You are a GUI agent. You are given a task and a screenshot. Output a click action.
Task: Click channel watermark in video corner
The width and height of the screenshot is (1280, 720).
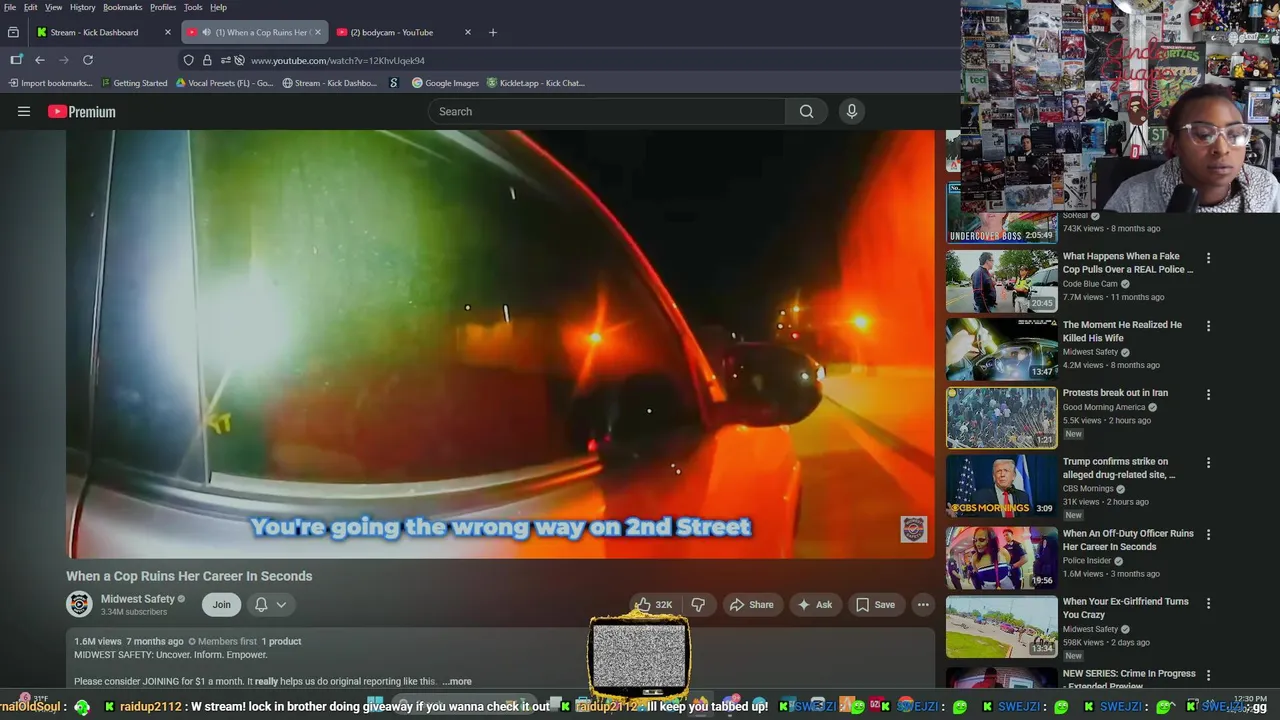(x=914, y=529)
